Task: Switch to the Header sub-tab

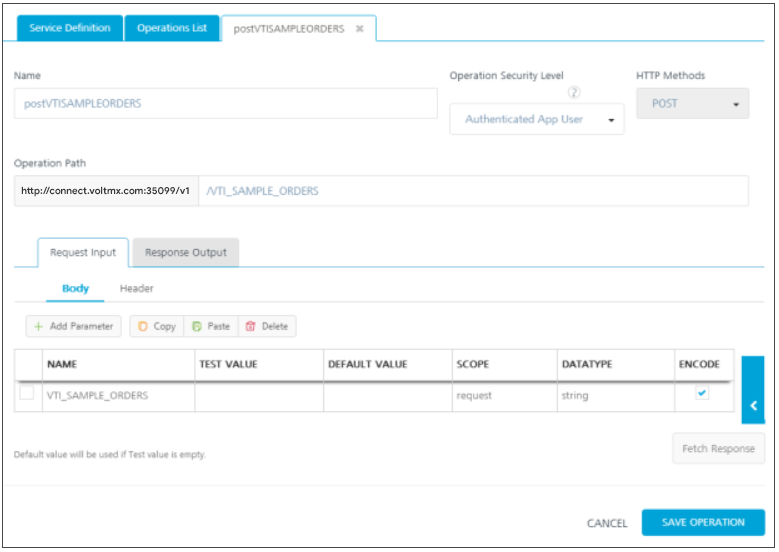Action: 137,288
